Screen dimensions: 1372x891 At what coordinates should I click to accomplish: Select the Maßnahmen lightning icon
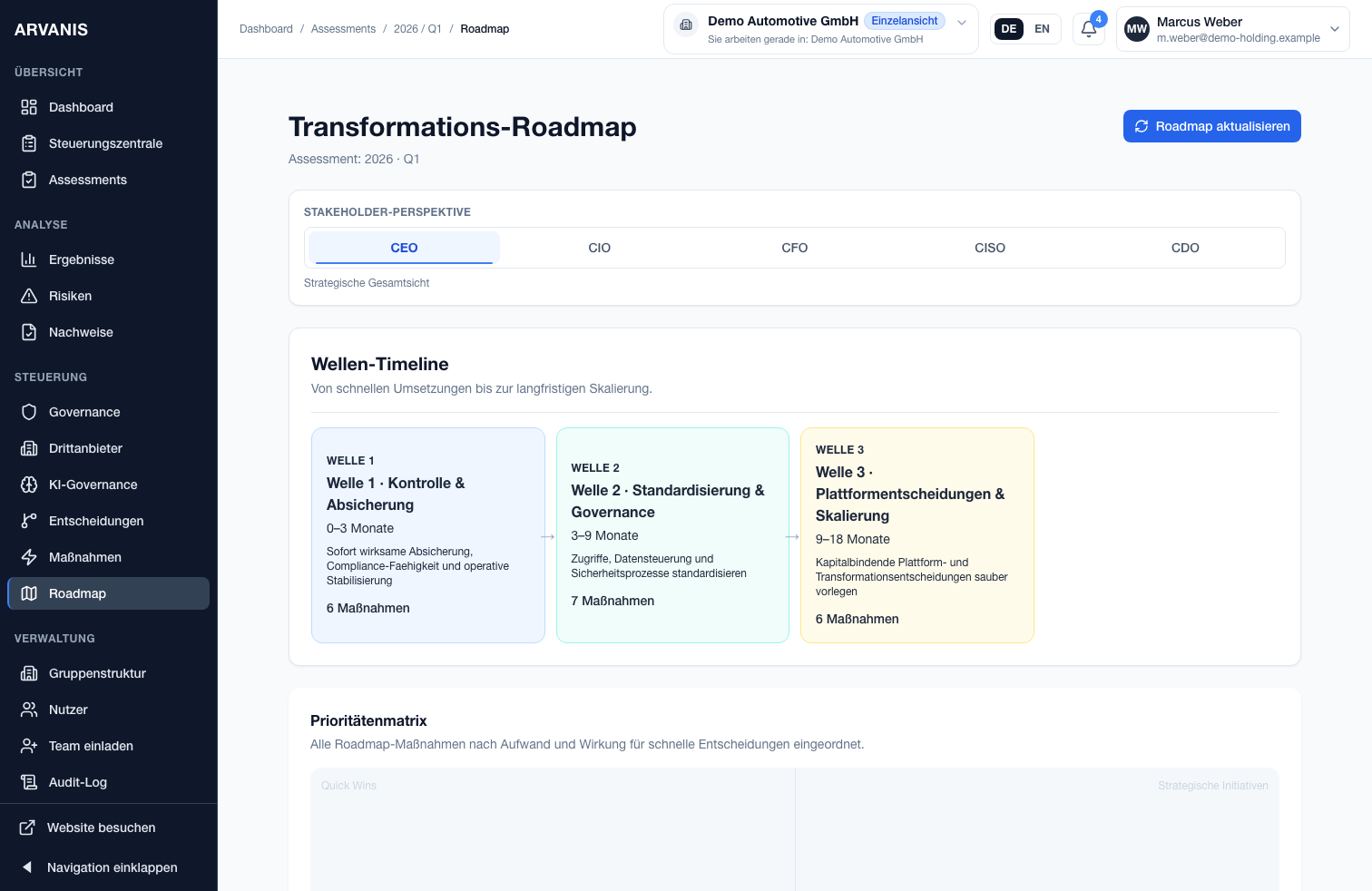click(x=29, y=557)
